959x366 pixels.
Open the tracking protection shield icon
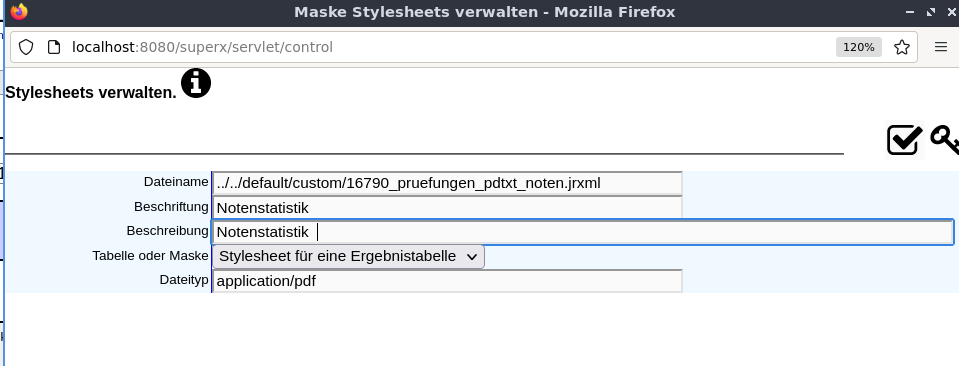(x=26, y=47)
